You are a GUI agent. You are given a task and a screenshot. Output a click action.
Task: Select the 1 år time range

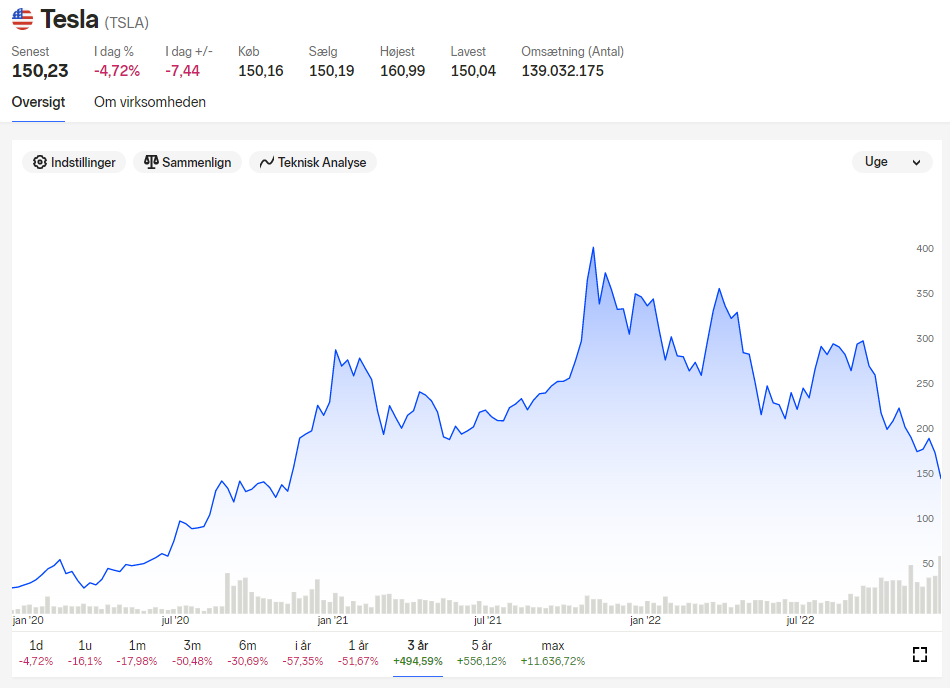359,653
